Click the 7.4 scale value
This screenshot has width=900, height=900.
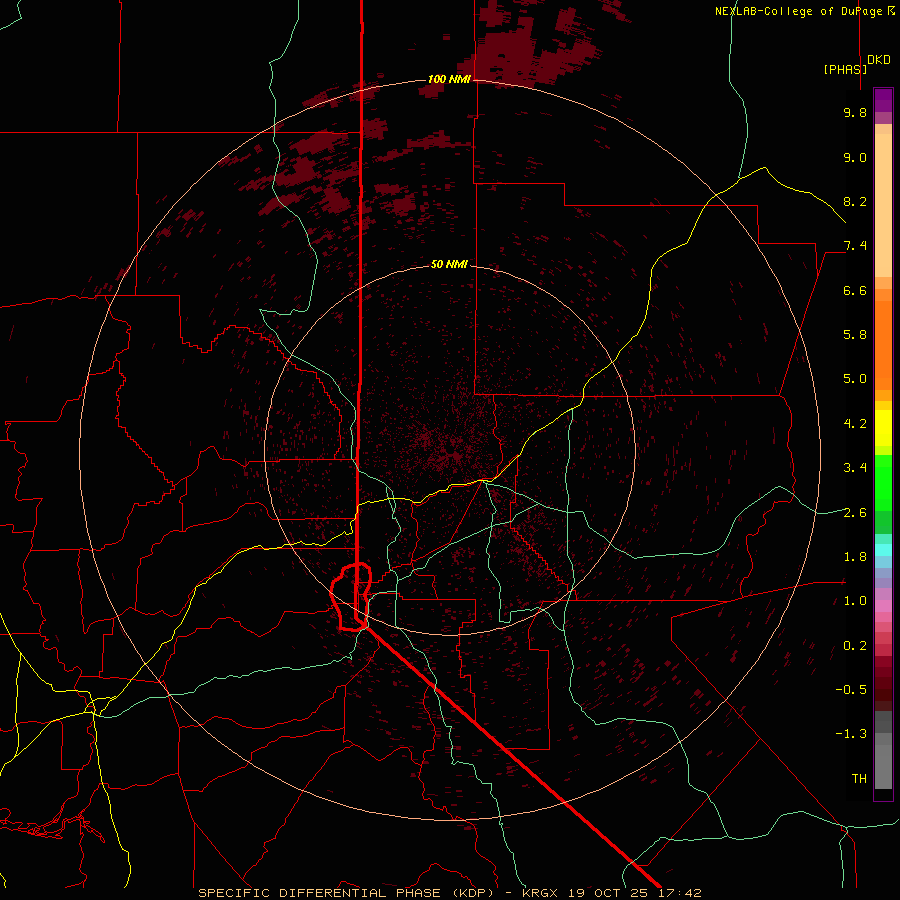click(x=855, y=246)
